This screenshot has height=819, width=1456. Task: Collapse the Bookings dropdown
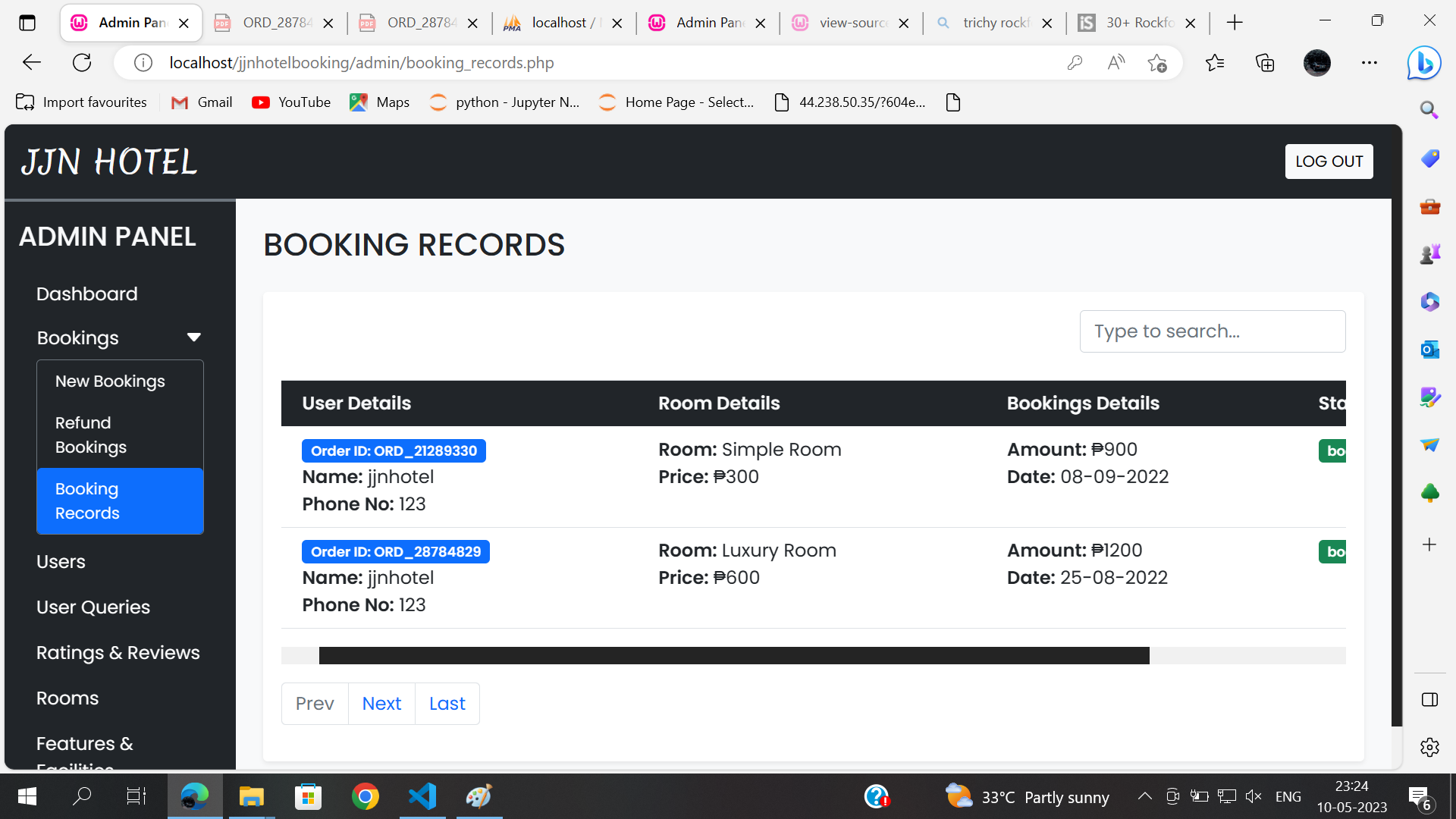194,337
